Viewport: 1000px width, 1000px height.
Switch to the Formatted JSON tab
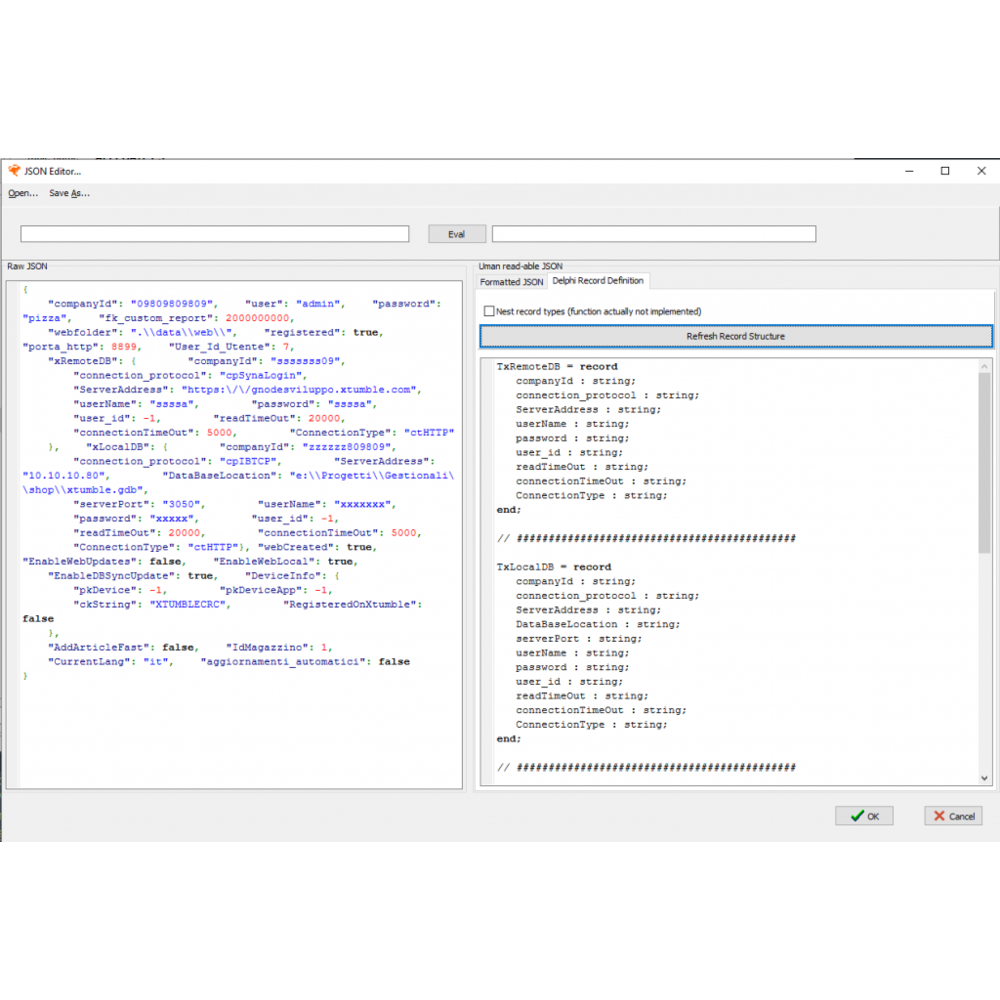pyautogui.click(x=512, y=282)
